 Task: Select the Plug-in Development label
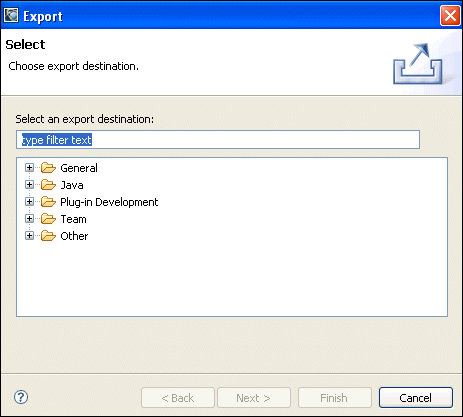point(109,202)
